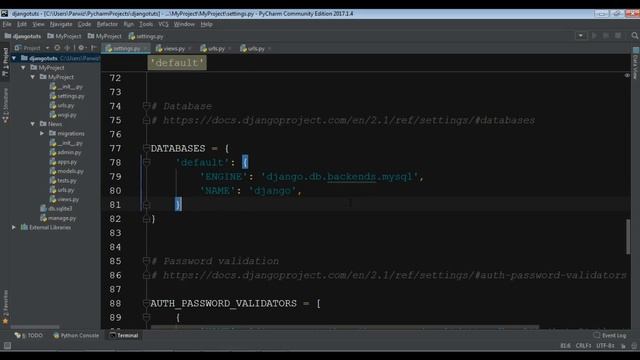Open the VCS menu
Image resolution: width=640 pixels, height=360 pixels.
(163, 24)
